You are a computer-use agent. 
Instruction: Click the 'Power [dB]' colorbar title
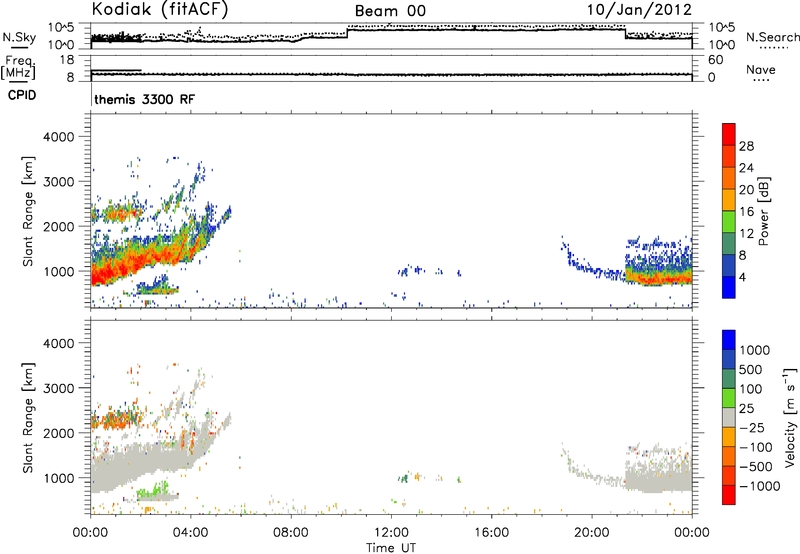click(x=763, y=211)
